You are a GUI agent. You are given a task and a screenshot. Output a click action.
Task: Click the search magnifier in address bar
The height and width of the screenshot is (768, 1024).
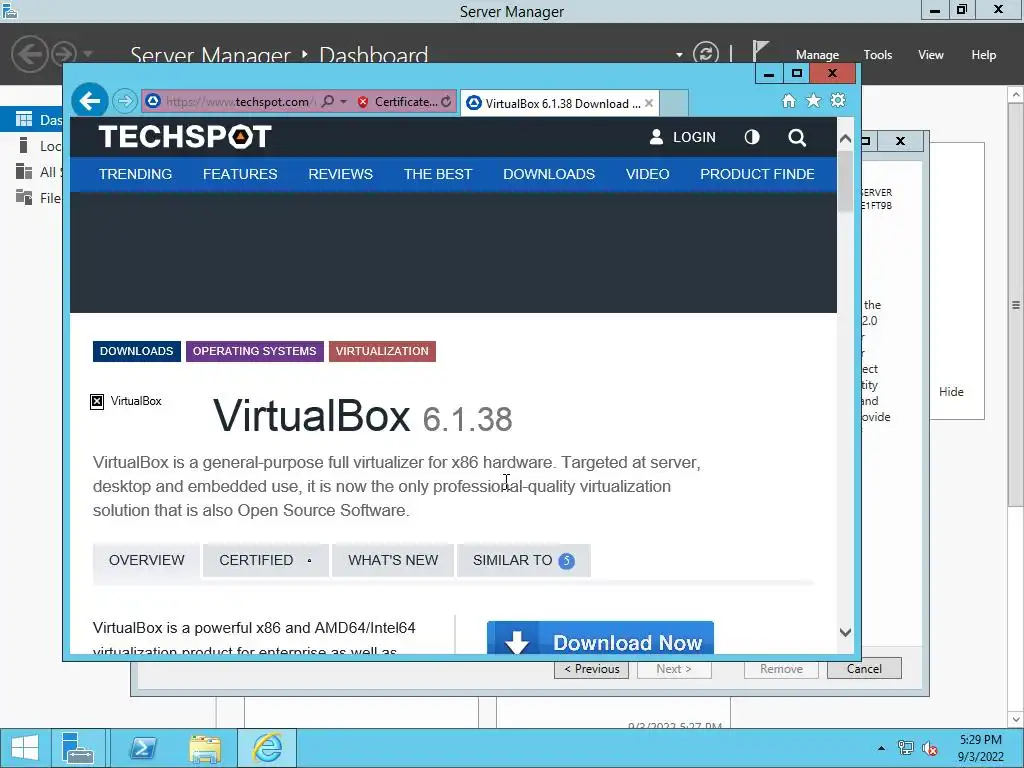[328, 102]
